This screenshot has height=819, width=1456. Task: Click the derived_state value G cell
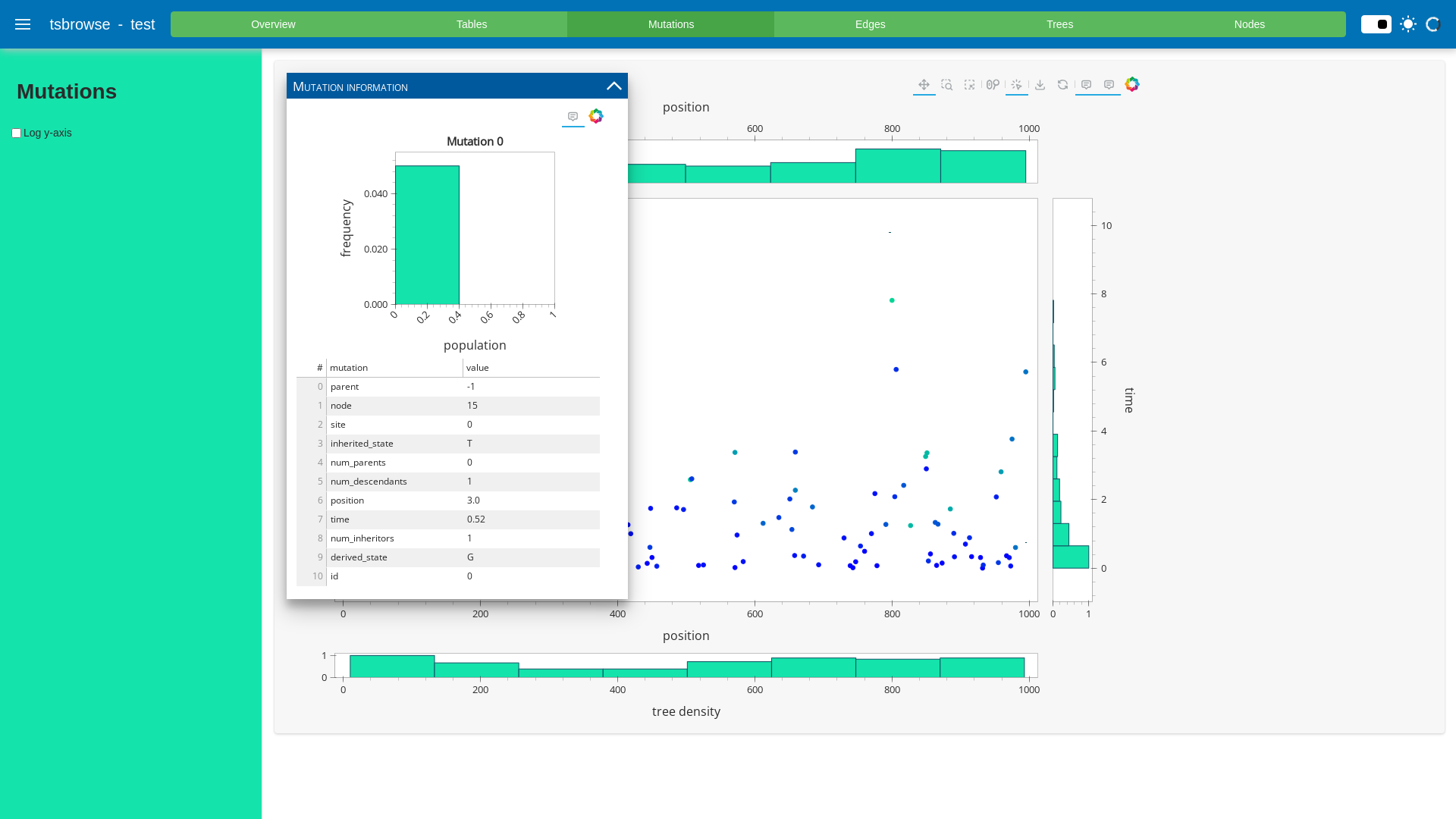[x=531, y=557]
